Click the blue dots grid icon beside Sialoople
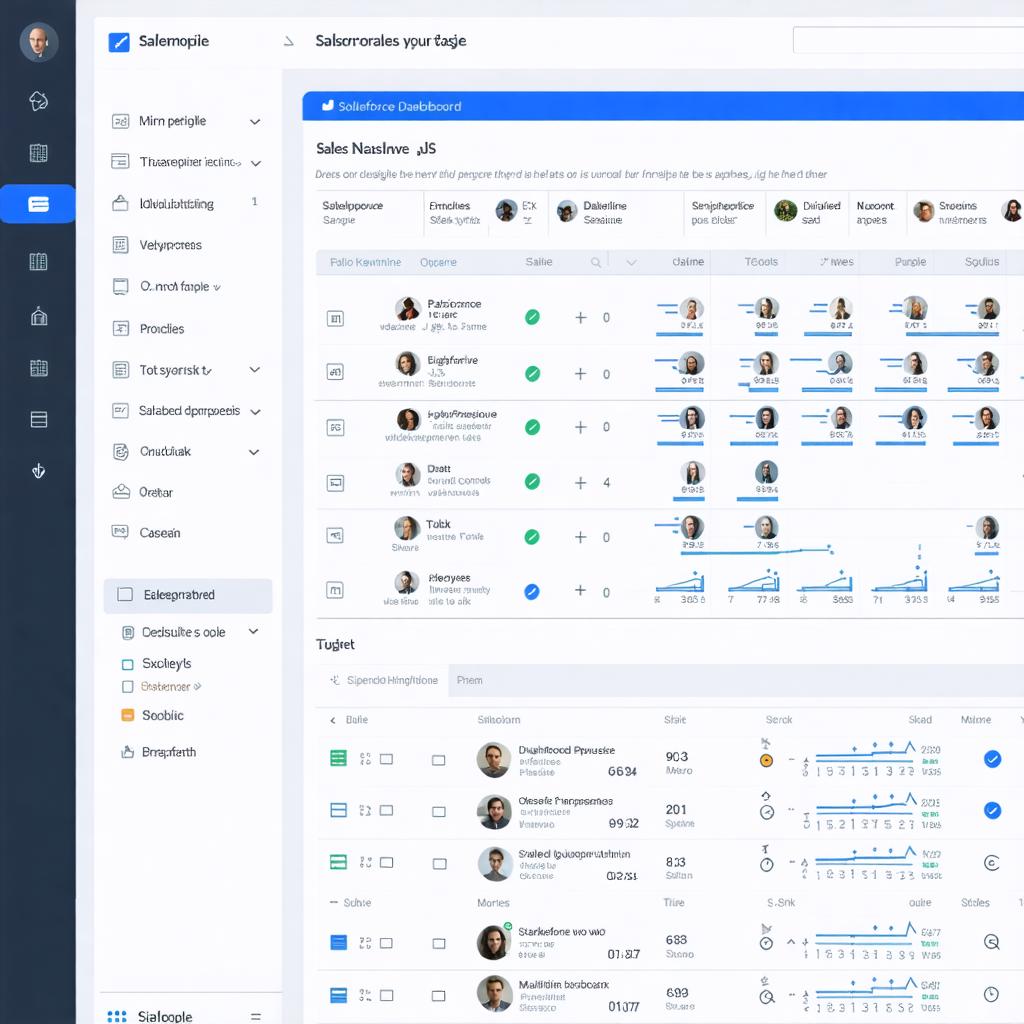The image size is (1024, 1024). tap(117, 1016)
